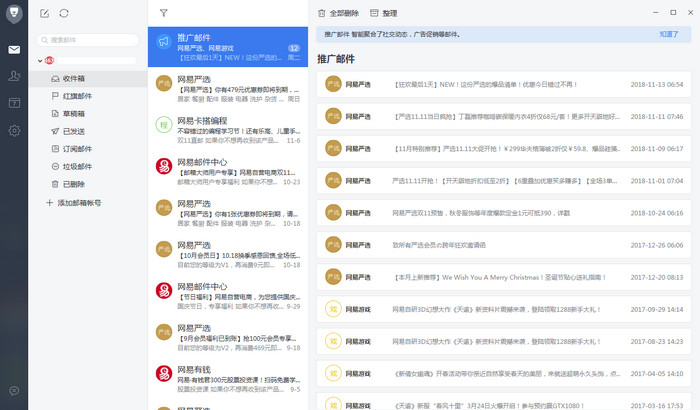
Task: Click the archive box icon beside 整理
Action: tap(374, 13)
